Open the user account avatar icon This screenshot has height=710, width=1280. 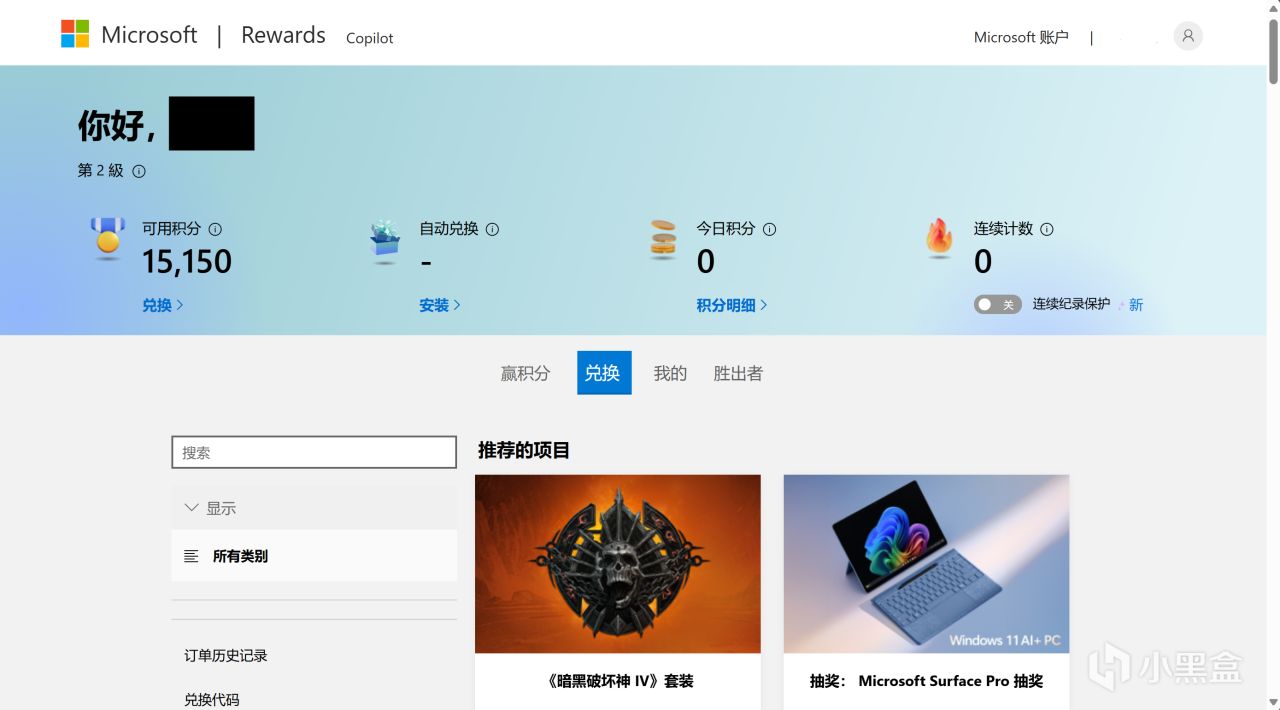(x=1188, y=36)
